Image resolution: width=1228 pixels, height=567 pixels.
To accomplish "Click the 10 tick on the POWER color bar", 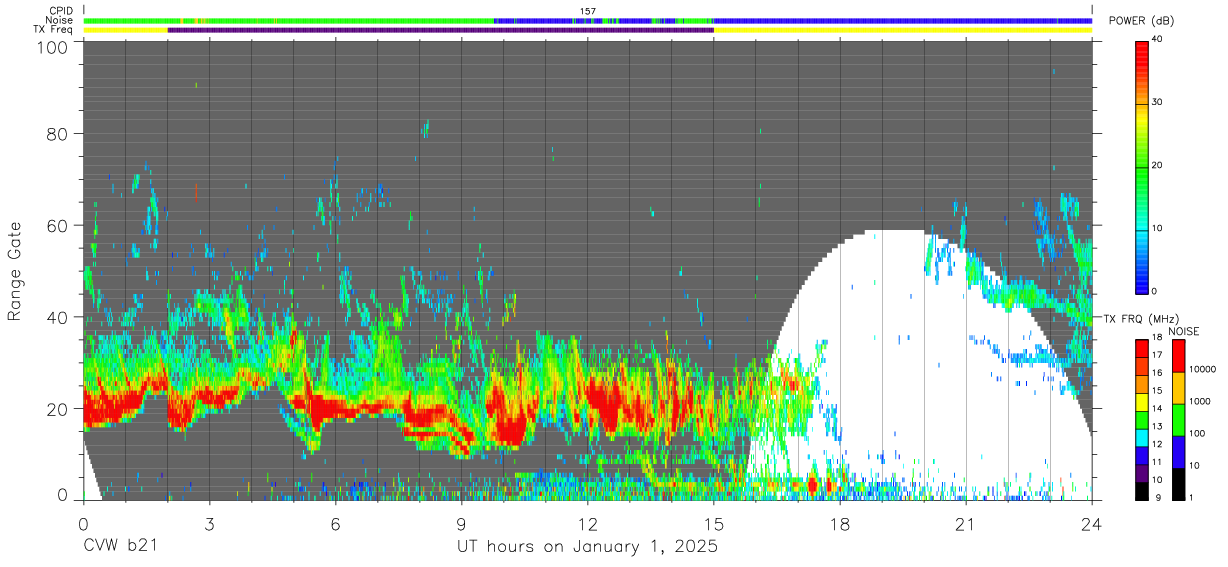I will (1156, 228).
